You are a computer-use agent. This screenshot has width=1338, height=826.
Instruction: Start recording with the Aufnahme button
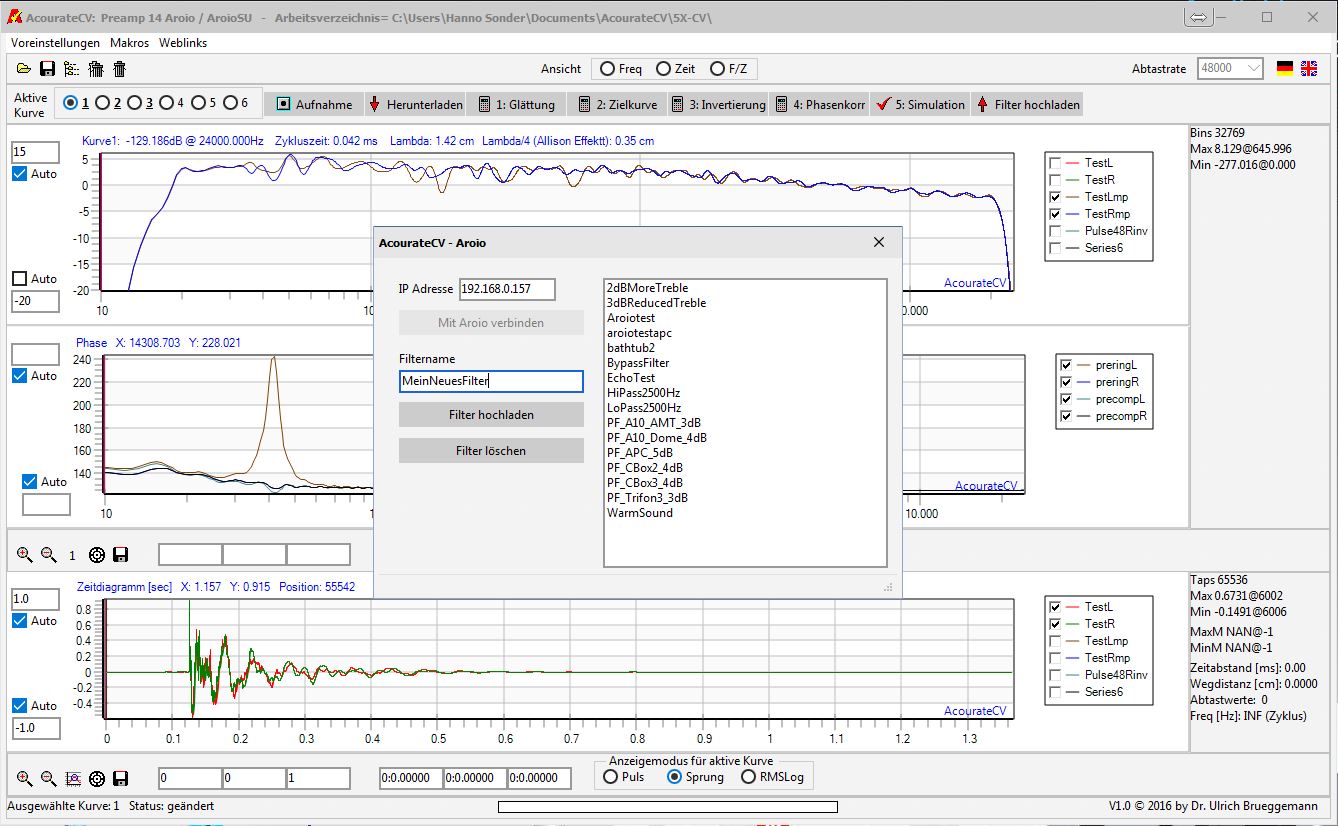314,104
